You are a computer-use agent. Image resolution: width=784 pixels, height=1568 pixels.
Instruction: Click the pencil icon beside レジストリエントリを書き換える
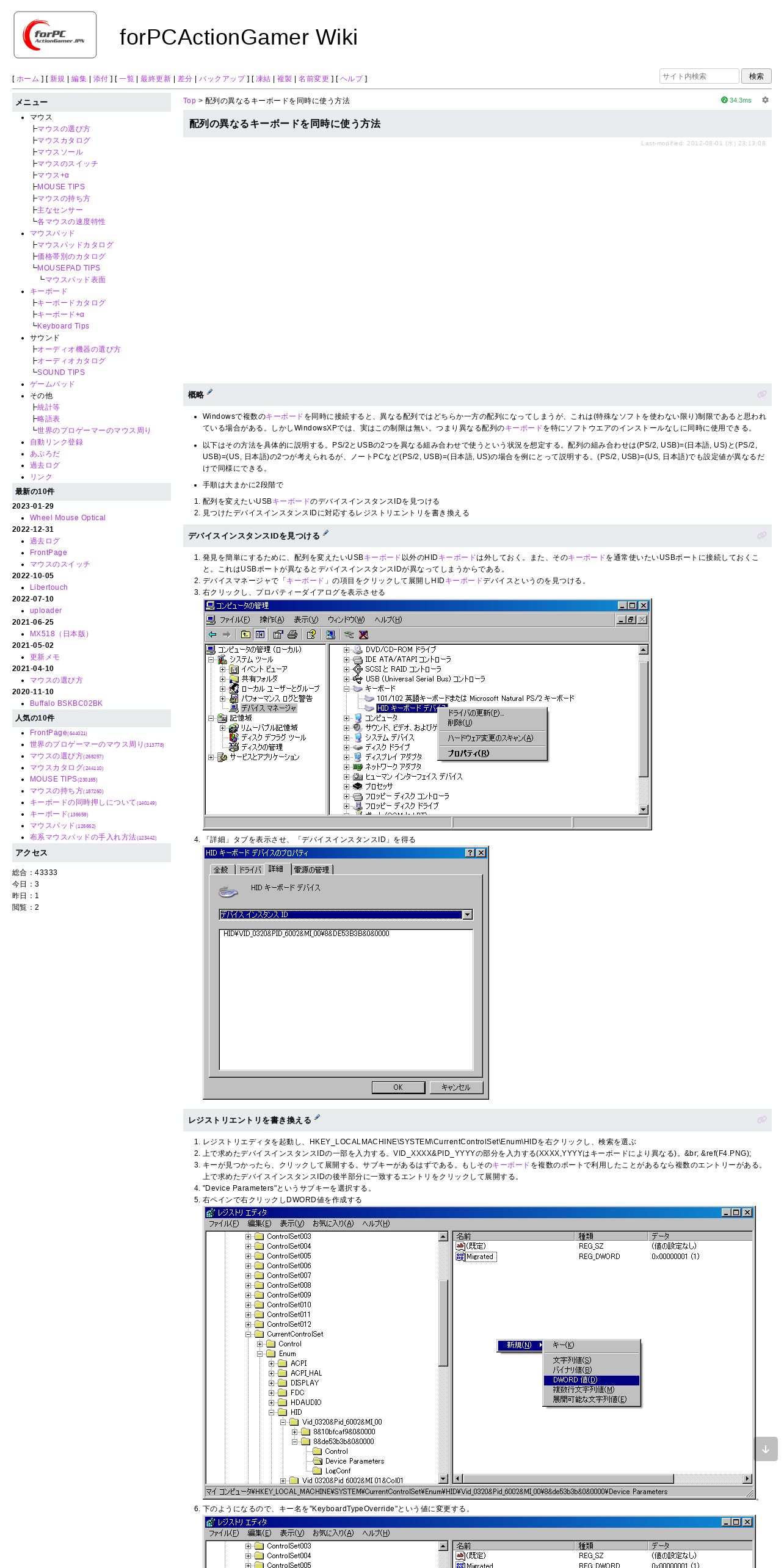point(317,1117)
